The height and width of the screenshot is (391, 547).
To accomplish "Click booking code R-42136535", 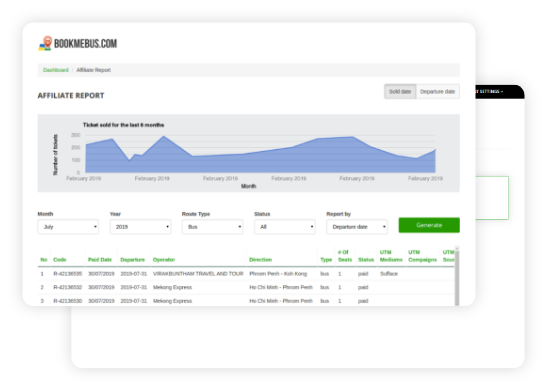I will click(x=68, y=274).
